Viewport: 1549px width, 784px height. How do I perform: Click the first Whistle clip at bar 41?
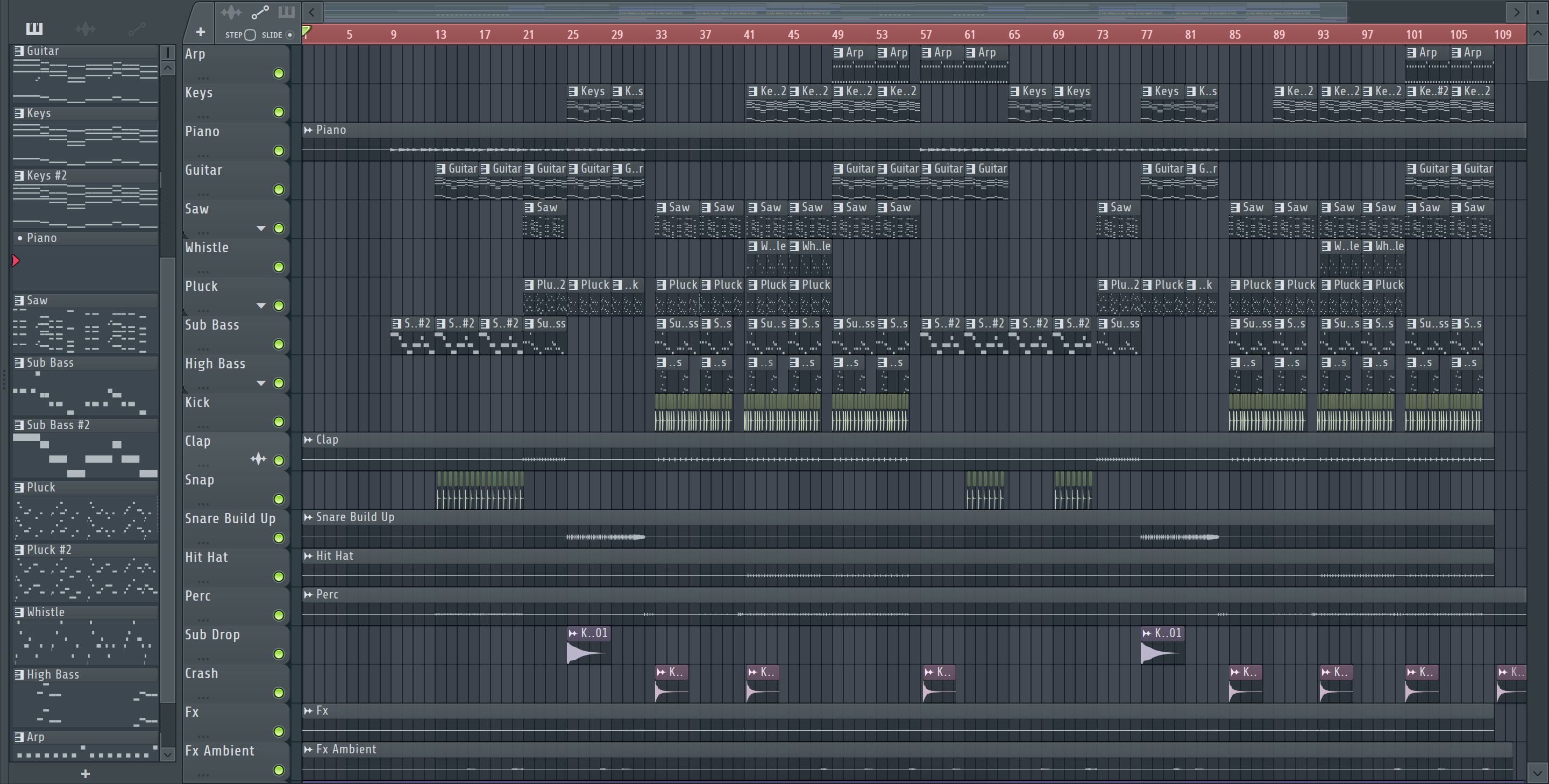pos(768,258)
